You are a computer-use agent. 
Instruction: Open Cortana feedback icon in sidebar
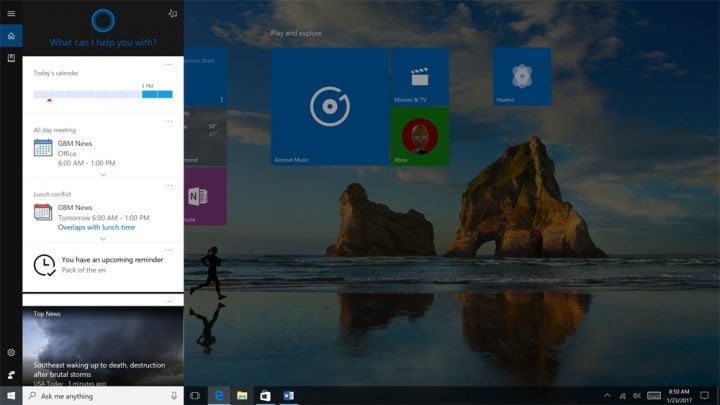coord(11,375)
